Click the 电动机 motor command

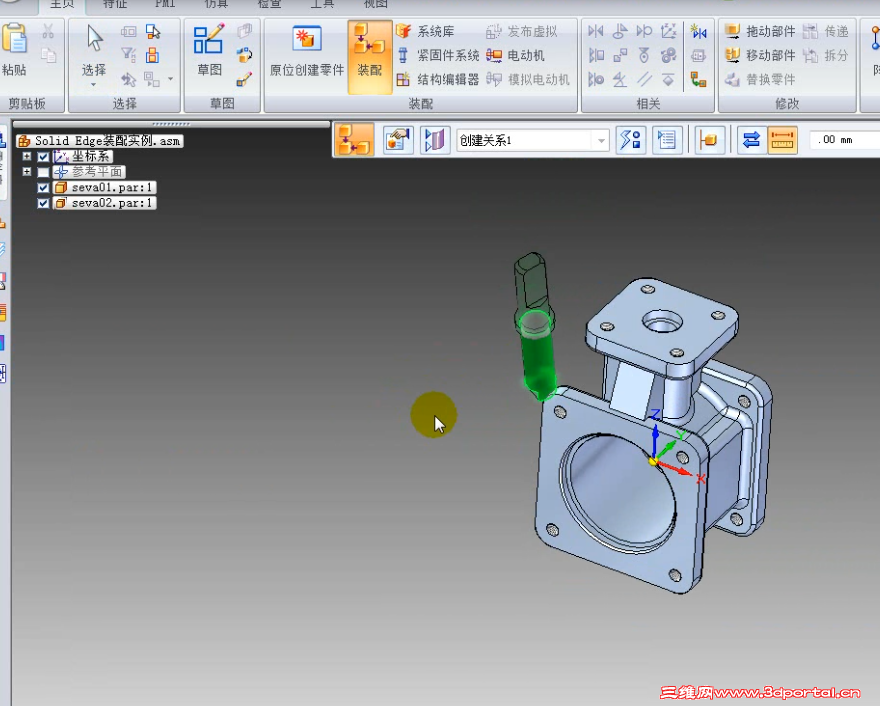pos(515,56)
